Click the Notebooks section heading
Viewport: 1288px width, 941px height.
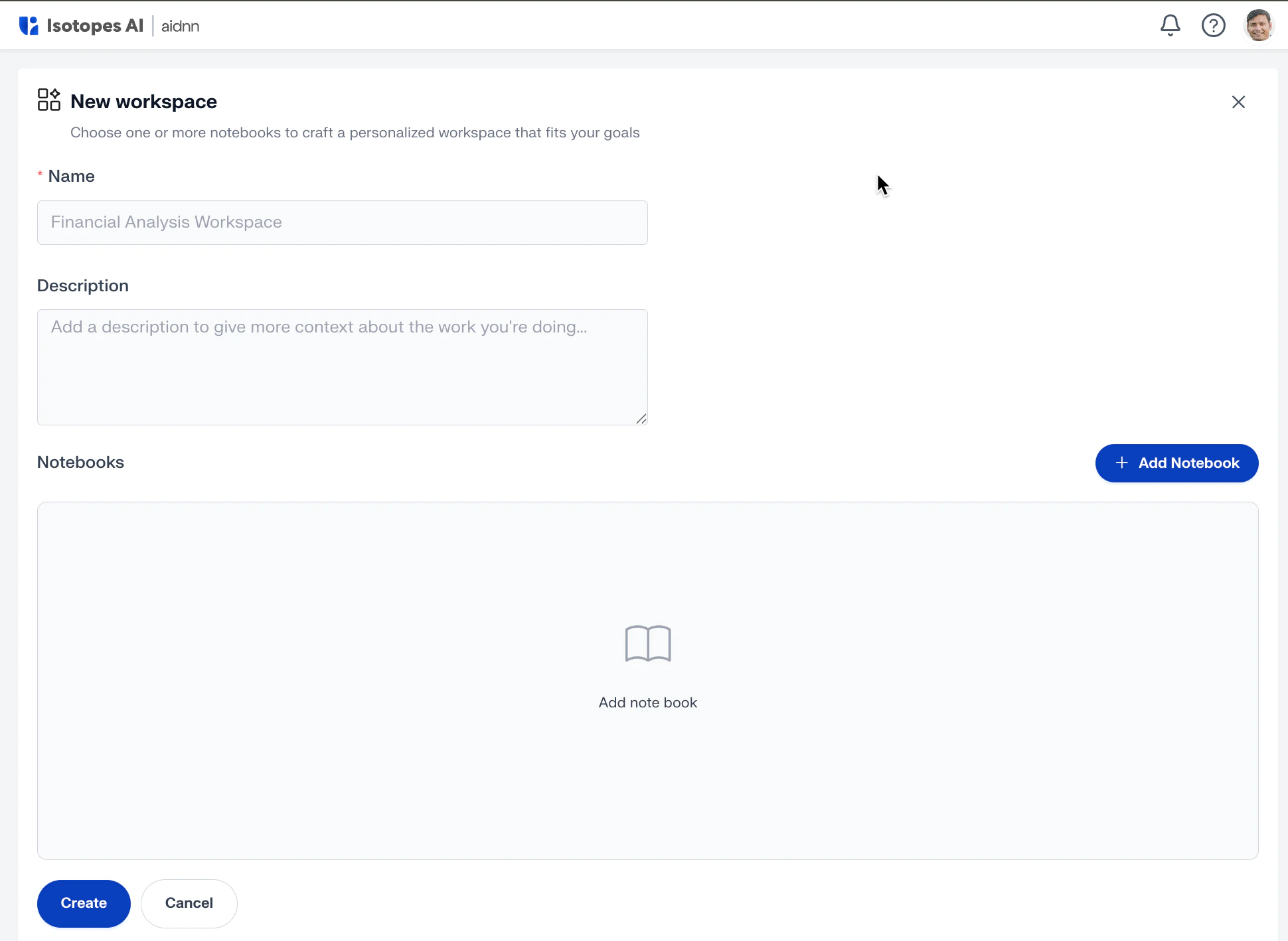coord(80,463)
